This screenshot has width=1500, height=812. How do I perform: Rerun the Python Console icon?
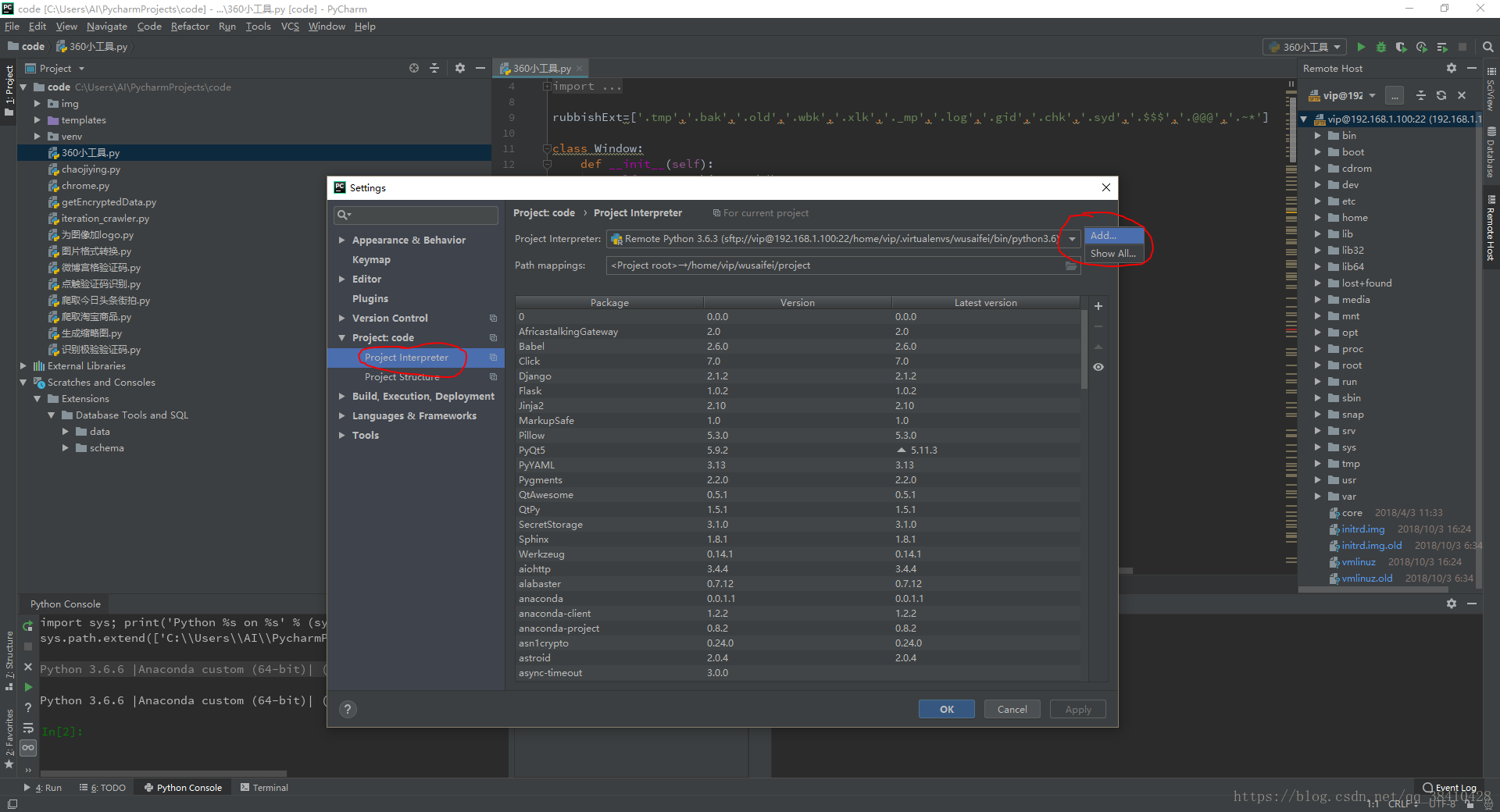[x=28, y=625]
